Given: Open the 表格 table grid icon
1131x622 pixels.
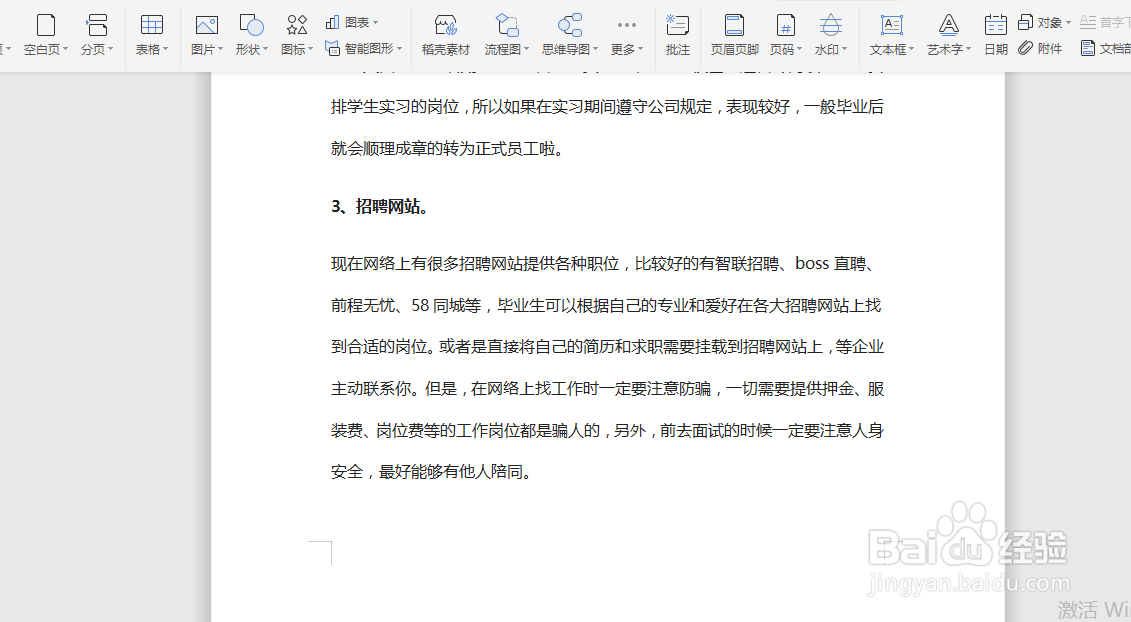Looking at the screenshot, I should tap(151, 25).
